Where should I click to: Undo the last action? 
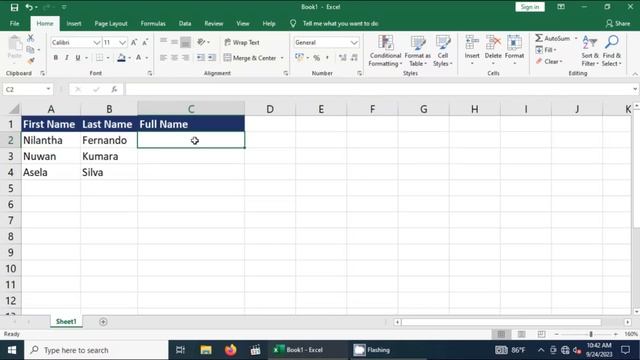point(29,7)
